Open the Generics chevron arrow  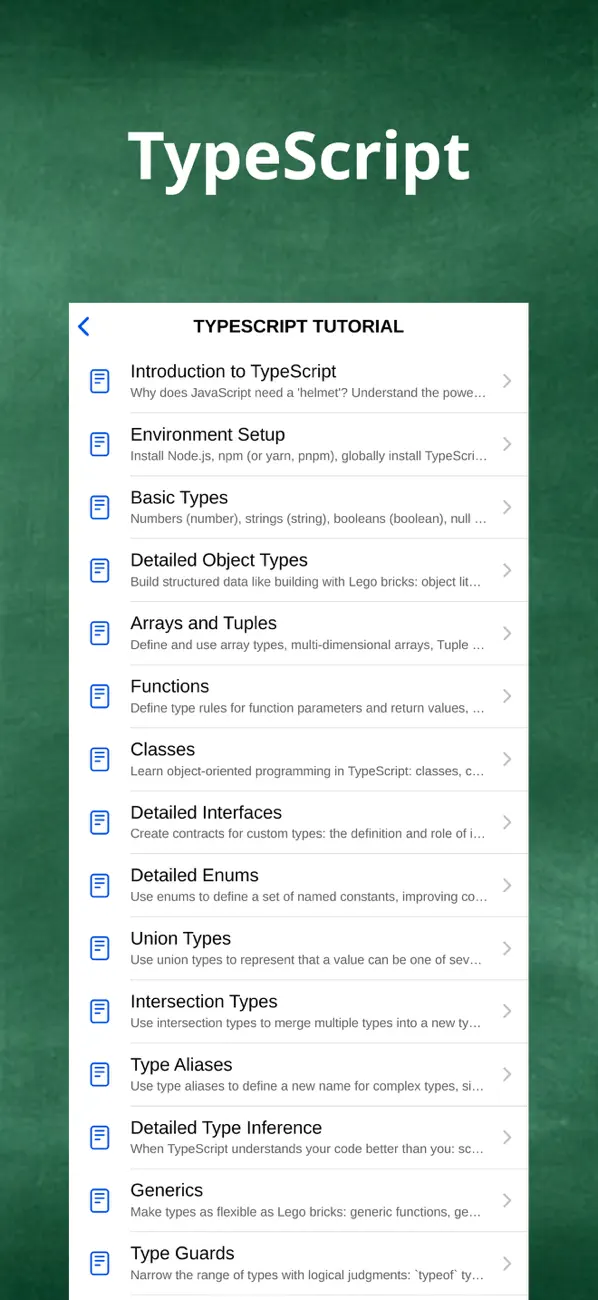point(507,1200)
